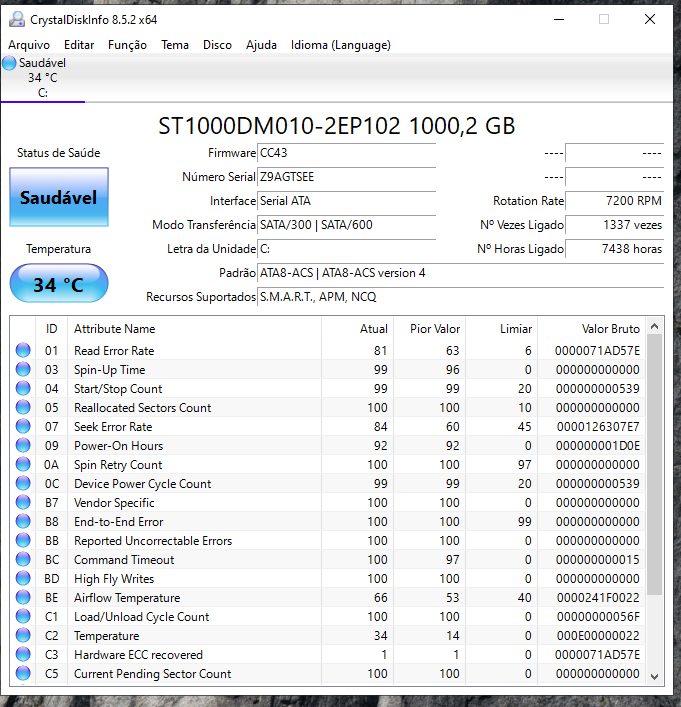Click the Attribute Name column header
The width and height of the screenshot is (681, 707).
tap(194, 329)
